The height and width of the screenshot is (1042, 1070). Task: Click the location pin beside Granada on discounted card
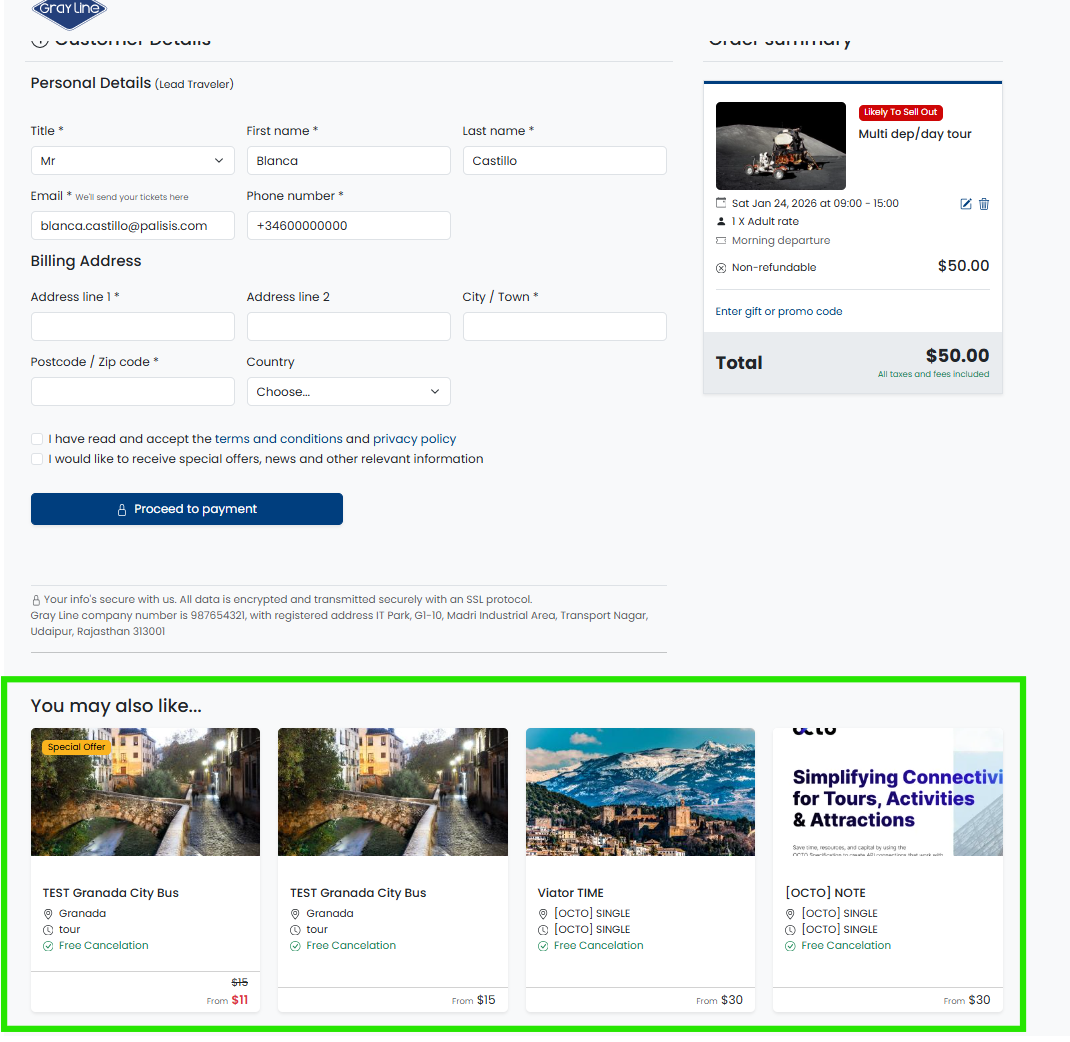pos(48,914)
